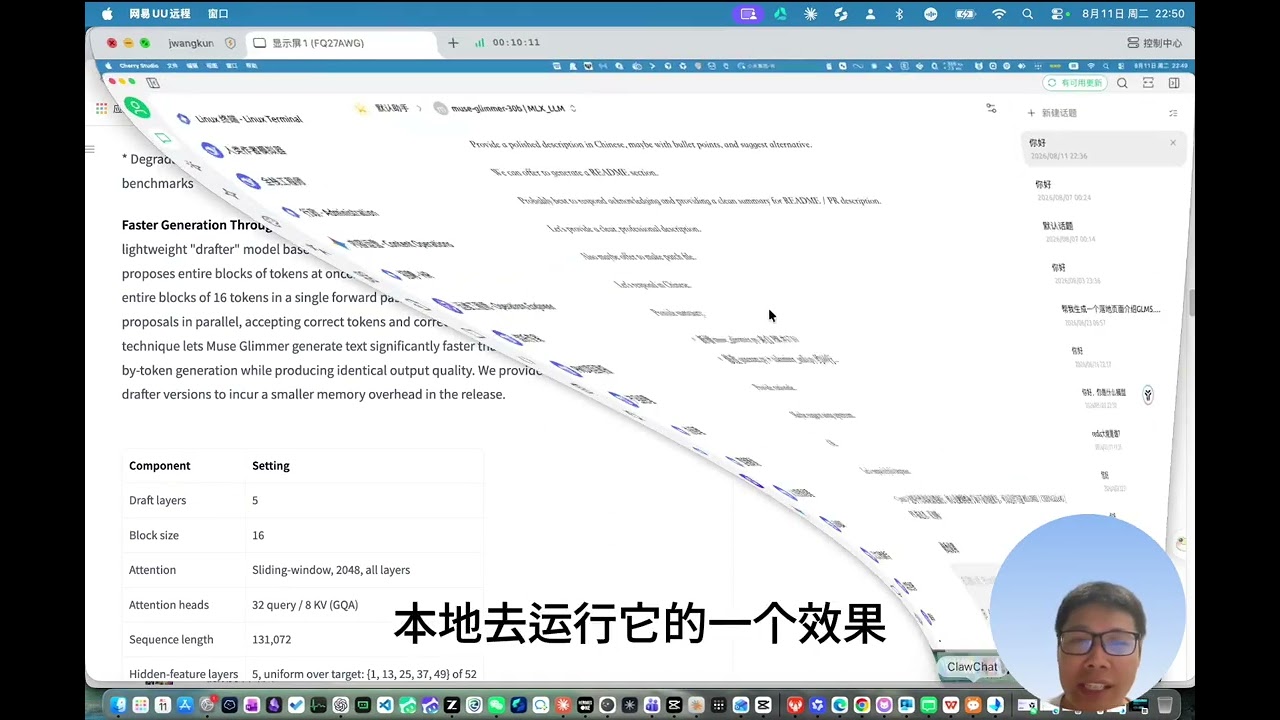The width and height of the screenshot is (1280, 720).
Task: Click the shield icon beside jwangkun
Action: pyautogui.click(x=231, y=43)
